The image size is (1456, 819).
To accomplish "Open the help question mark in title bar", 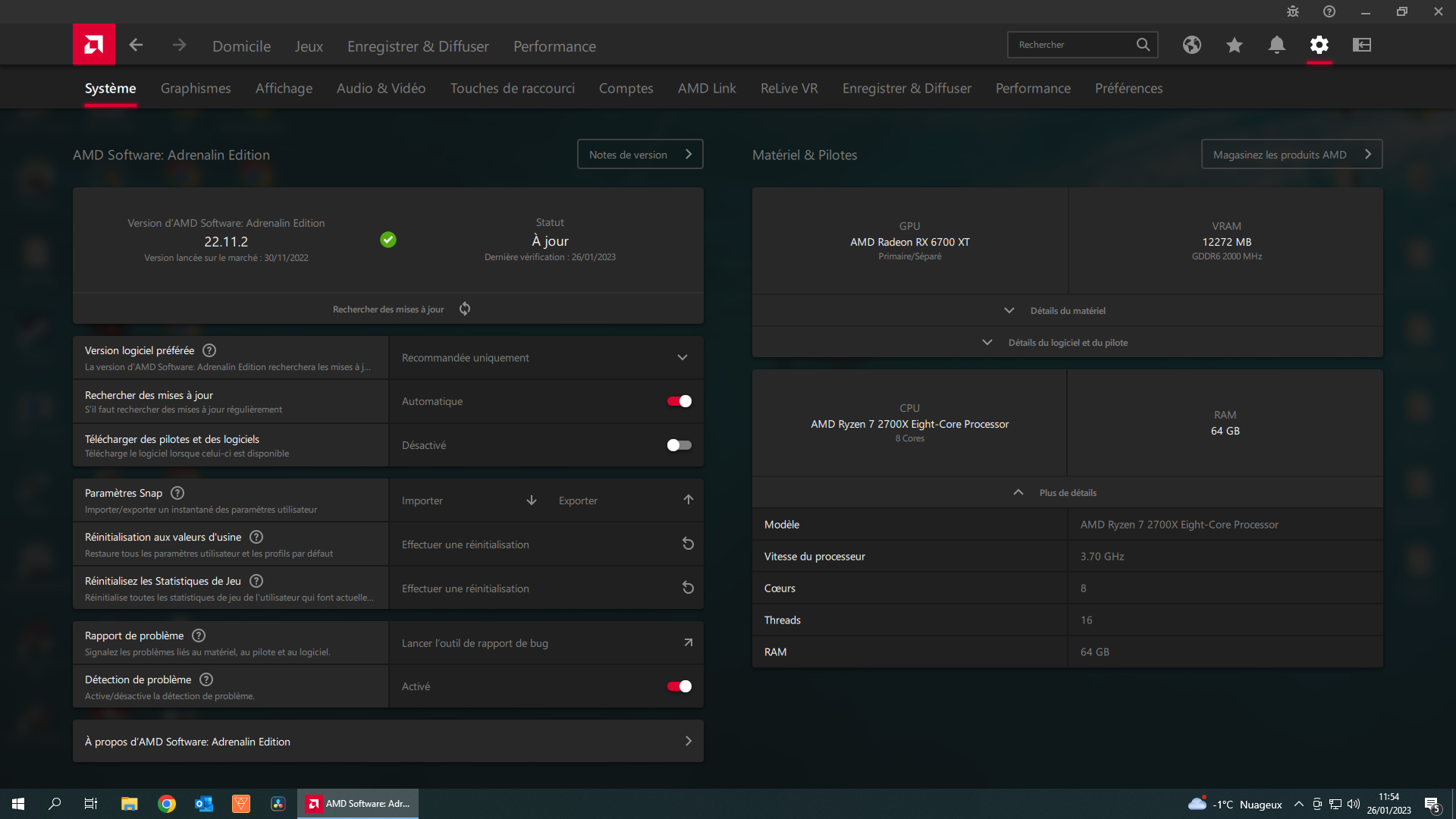I will (1329, 11).
